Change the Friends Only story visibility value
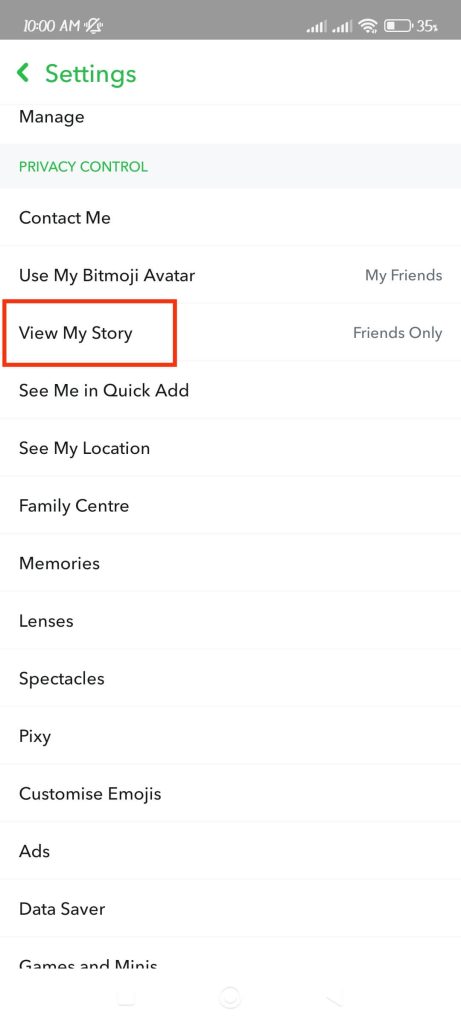This screenshot has height=1024, width=461. pos(398,333)
